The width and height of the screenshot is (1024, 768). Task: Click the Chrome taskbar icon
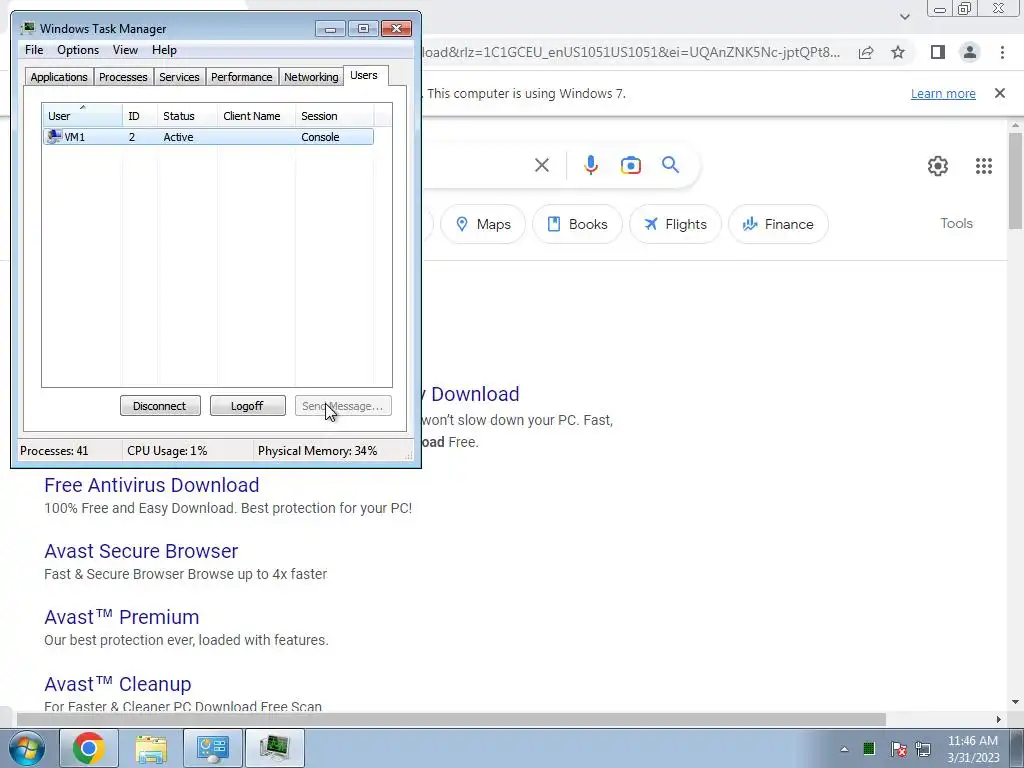pos(89,748)
